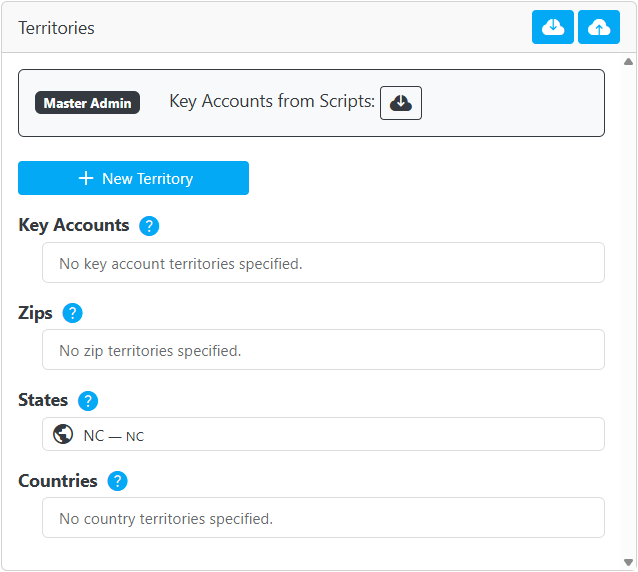Viewport: 638px width, 572px height.
Task: Click the empty country territories box
Action: (323, 518)
